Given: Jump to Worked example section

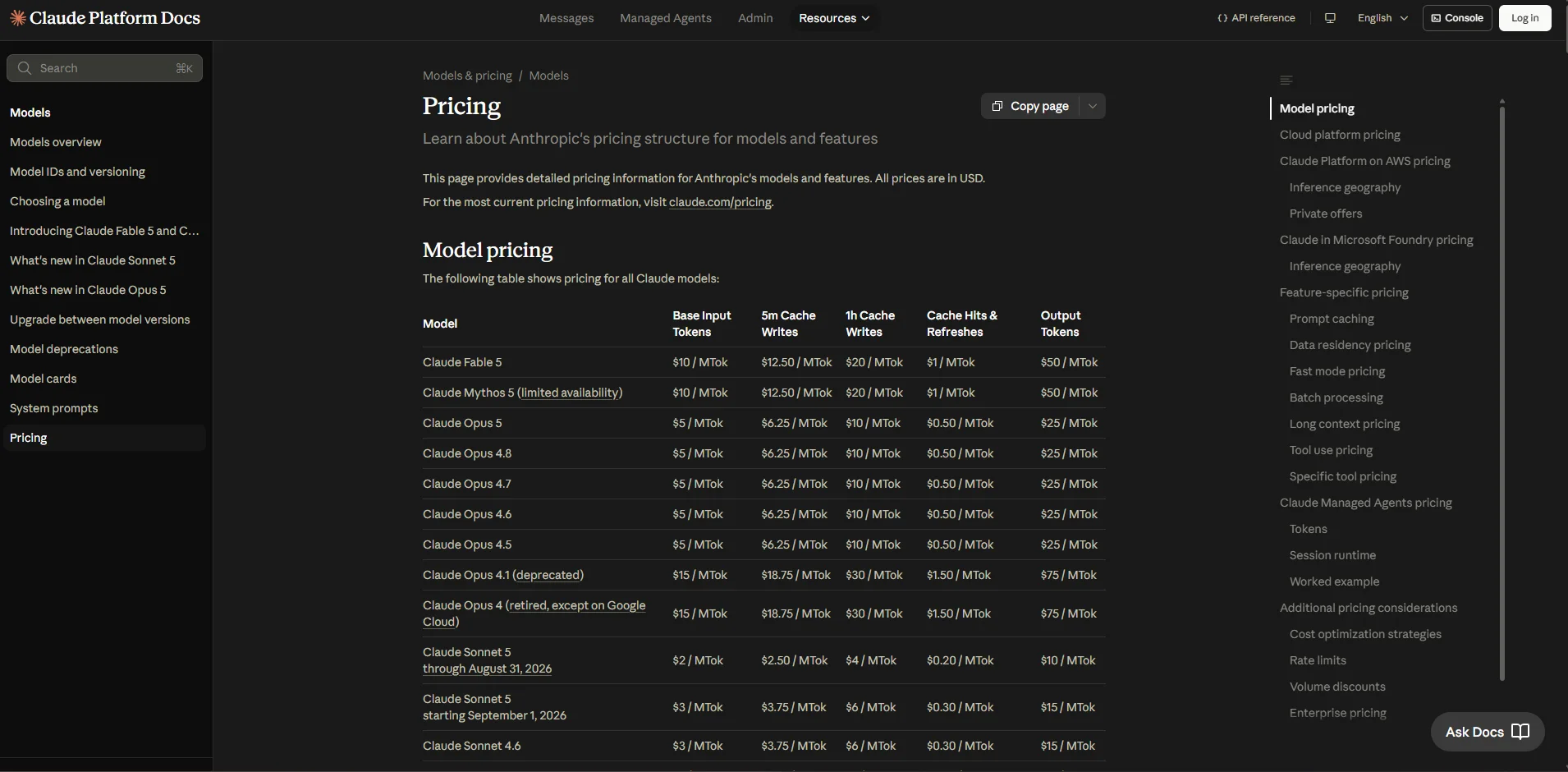Looking at the screenshot, I should pyautogui.click(x=1334, y=581).
